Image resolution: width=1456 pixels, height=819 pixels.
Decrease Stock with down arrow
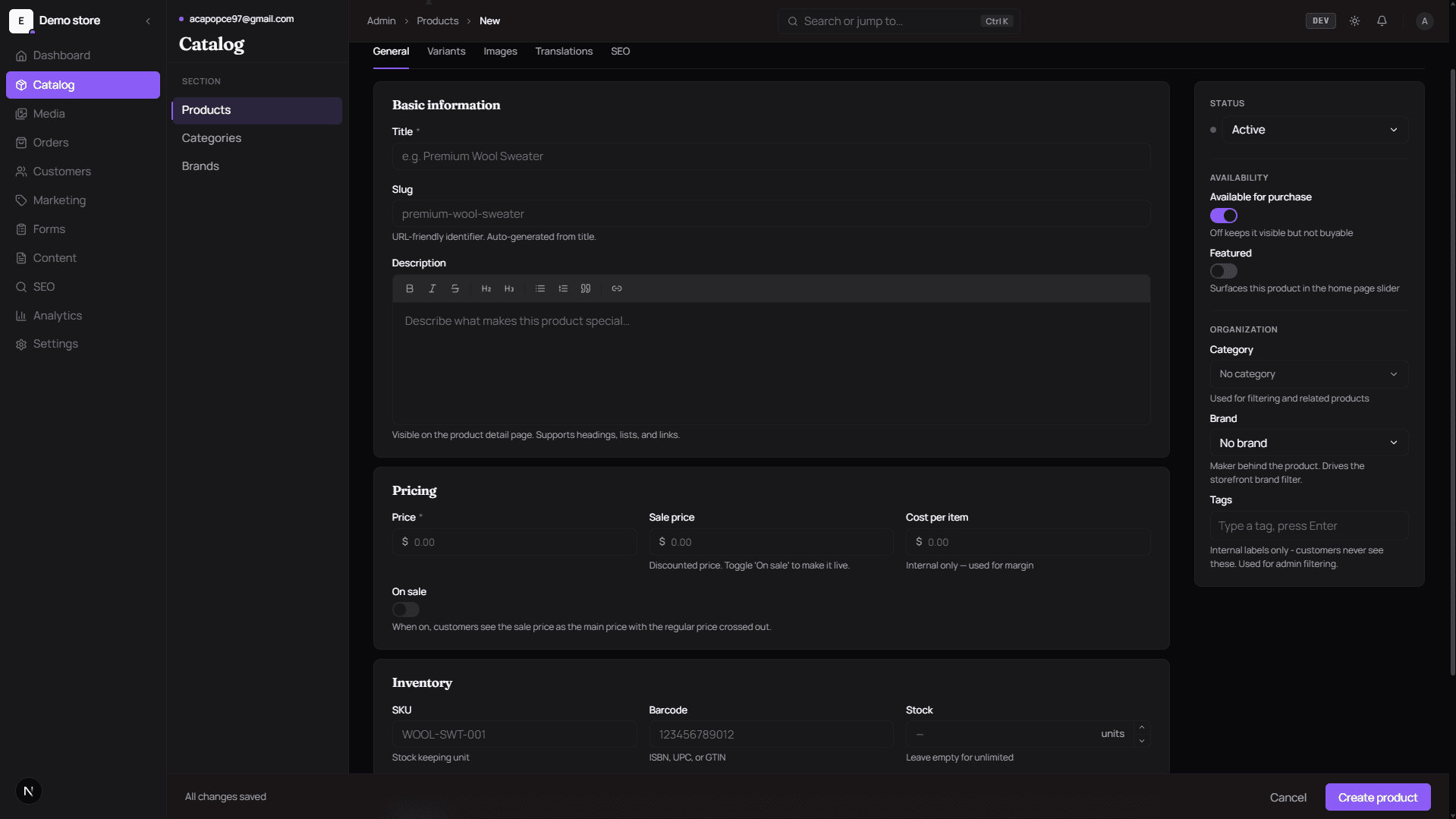(x=1141, y=741)
